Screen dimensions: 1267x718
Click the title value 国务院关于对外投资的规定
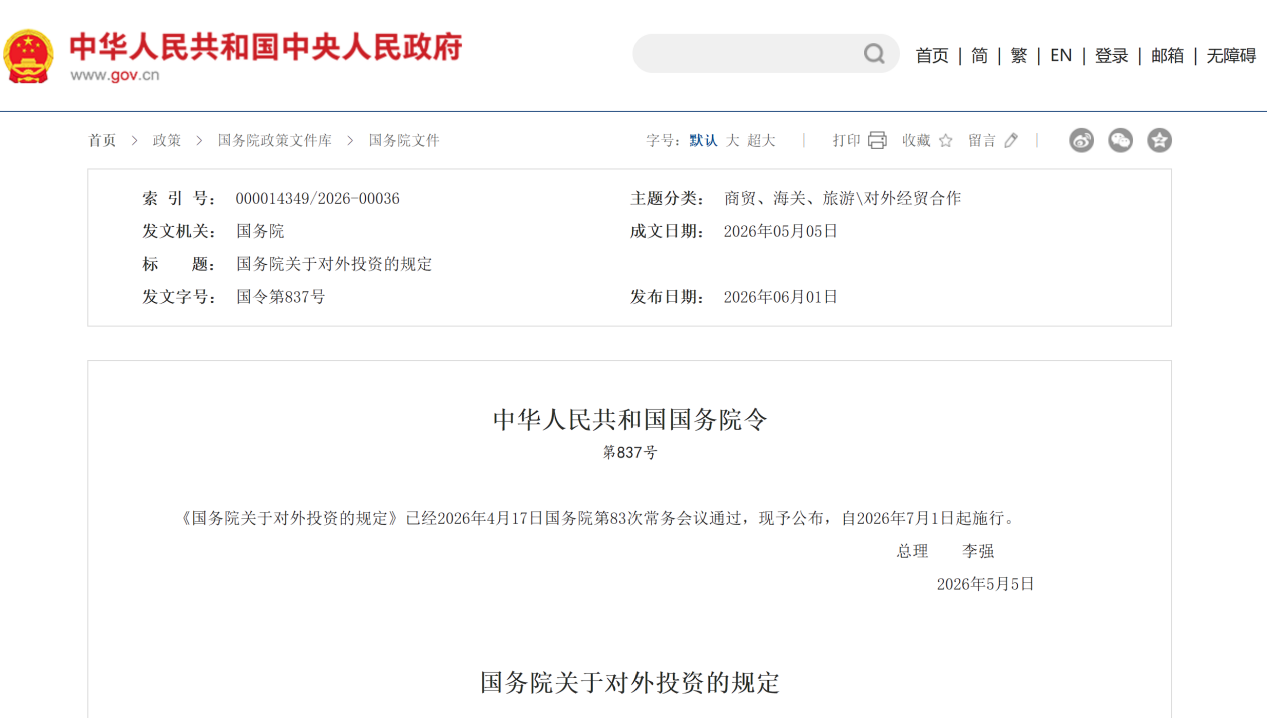click(334, 264)
